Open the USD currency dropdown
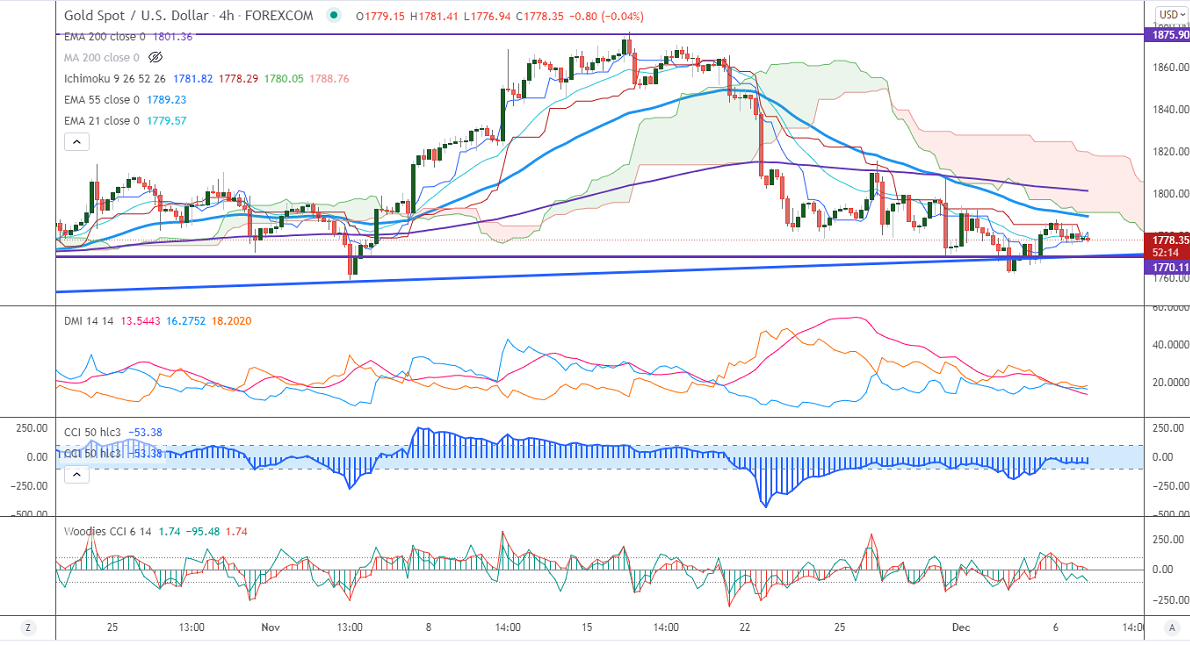Screen dimensions: 1190x645 tap(1170, 14)
